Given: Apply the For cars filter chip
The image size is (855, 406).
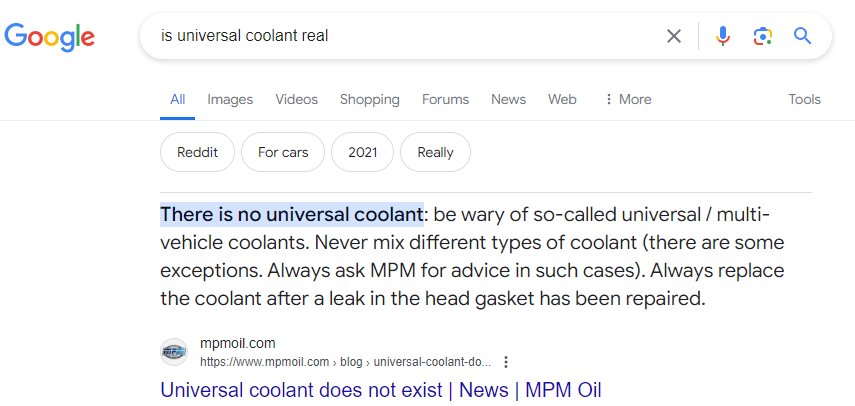Looking at the screenshot, I should (x=283, y=152).
